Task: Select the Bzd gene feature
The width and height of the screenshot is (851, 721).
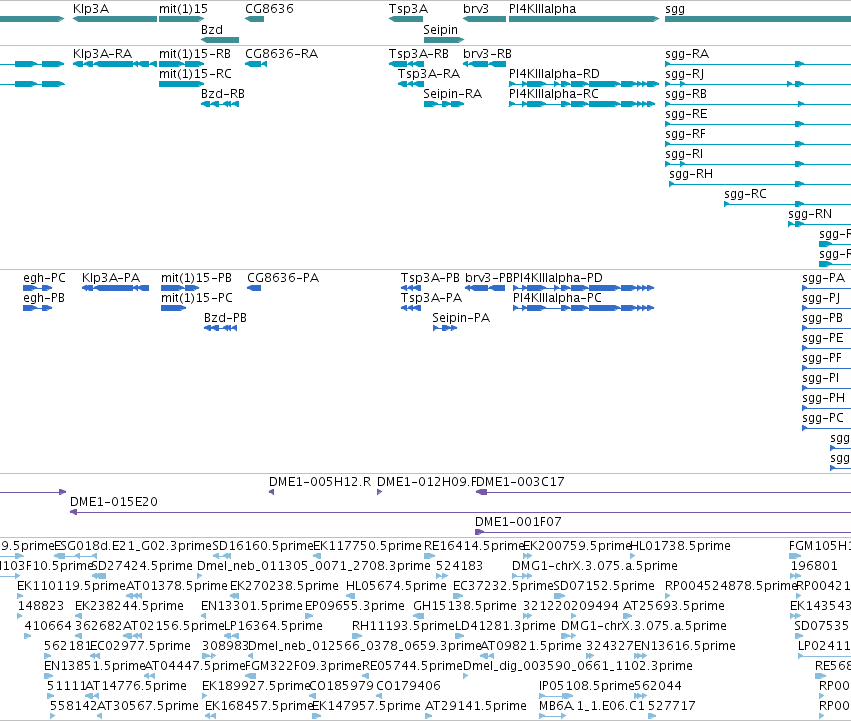Action: pyautogui.click(x=220, y=40)
